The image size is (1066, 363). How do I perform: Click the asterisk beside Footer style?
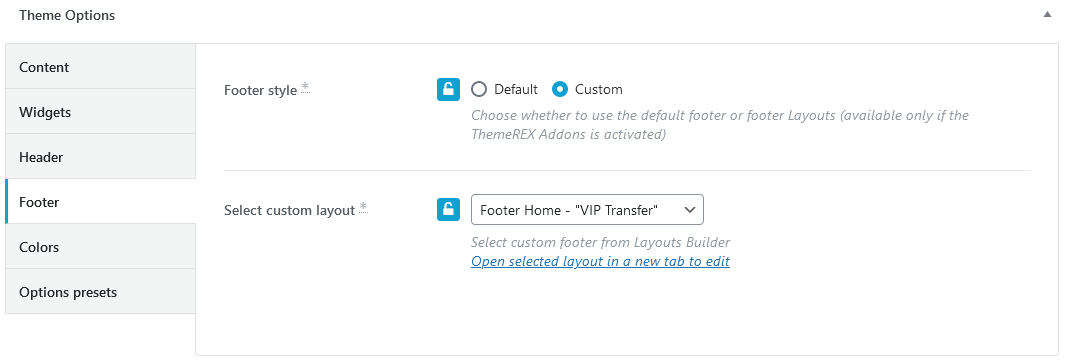point(305,87)
